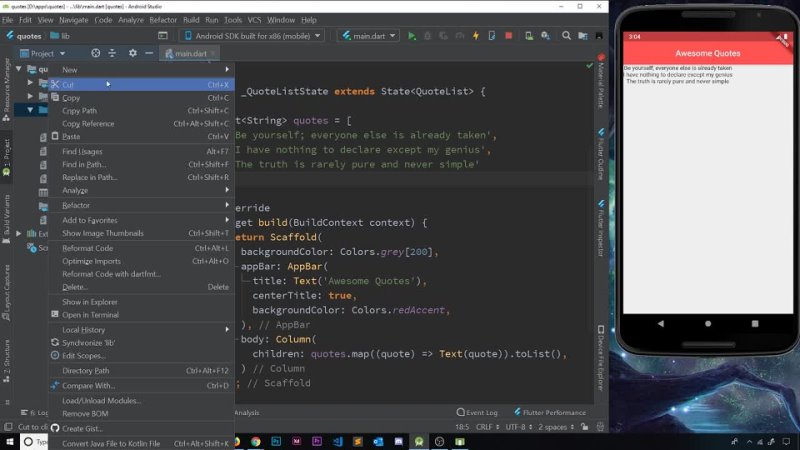This screenshot has width=800, height=450.
Task: Select Delete... in the context menu
Action: [x=141, y=287]
